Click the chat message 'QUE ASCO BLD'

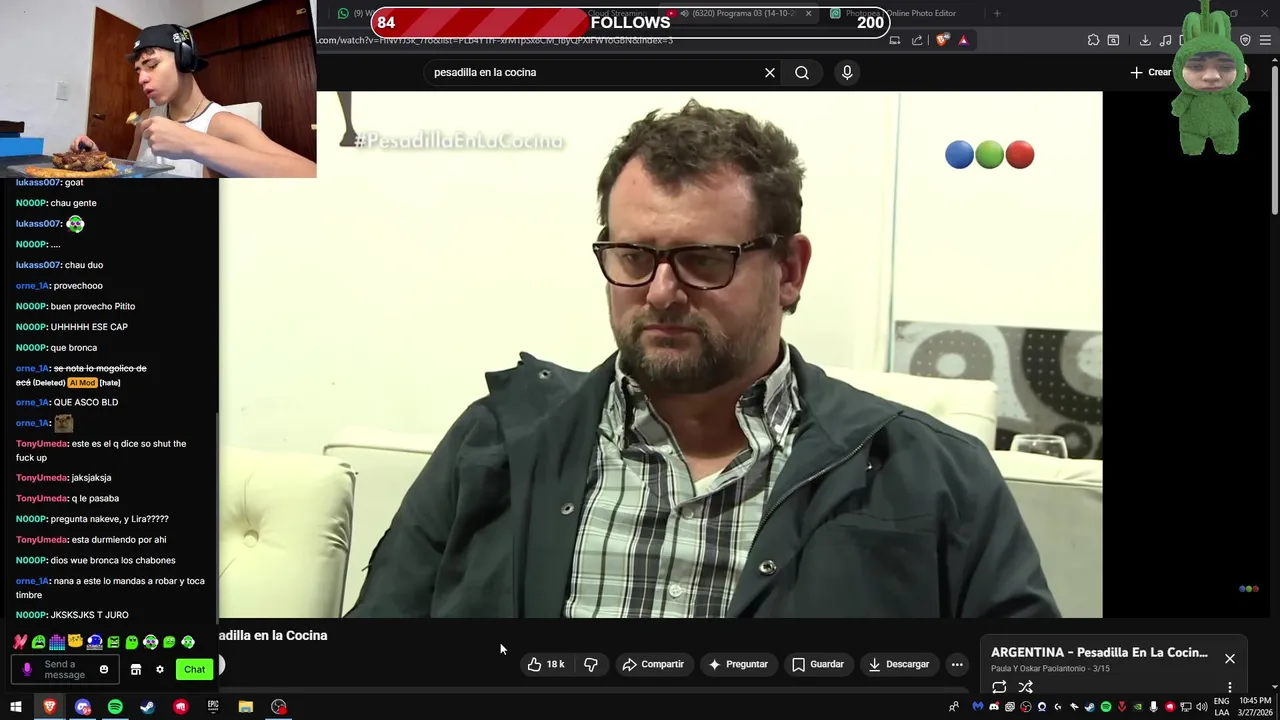point(86,402)
